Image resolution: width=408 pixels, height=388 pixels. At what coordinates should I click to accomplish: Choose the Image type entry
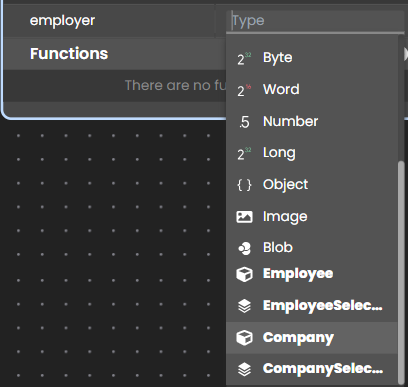pos(312,217)
